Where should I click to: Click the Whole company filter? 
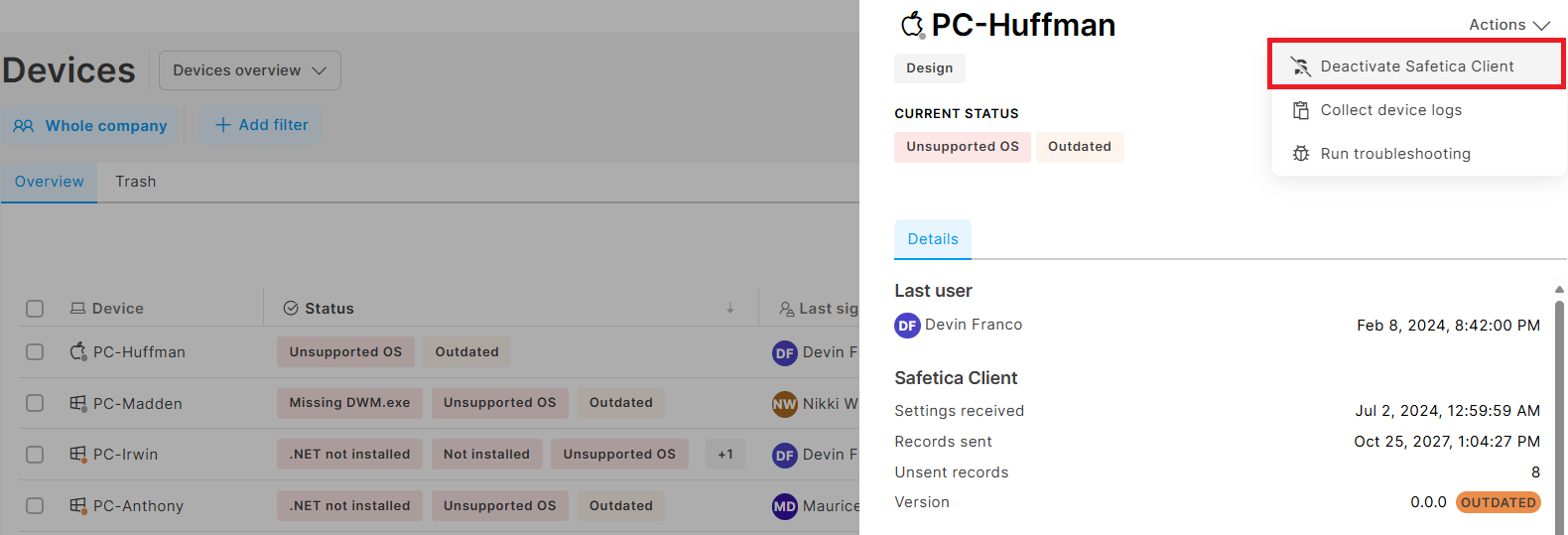click(x=90, y=126)
